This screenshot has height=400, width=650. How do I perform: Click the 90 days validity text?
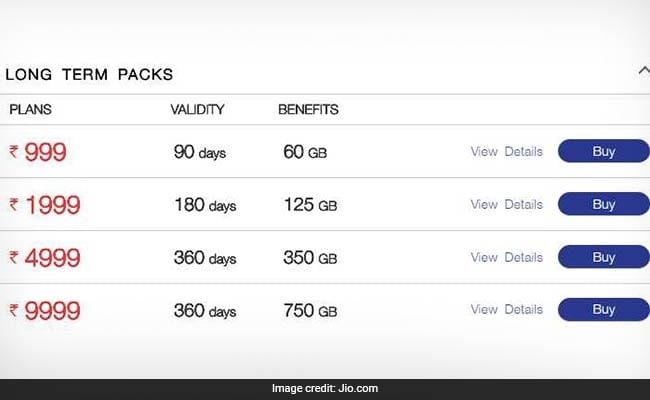(200, 153)
